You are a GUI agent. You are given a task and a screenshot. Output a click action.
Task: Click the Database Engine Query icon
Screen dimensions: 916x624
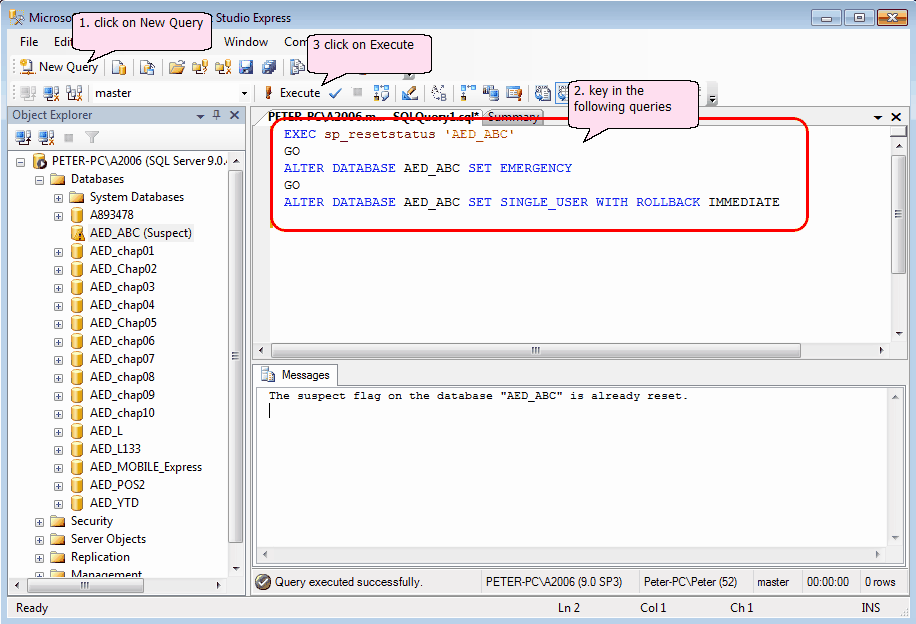click(119, 67)
